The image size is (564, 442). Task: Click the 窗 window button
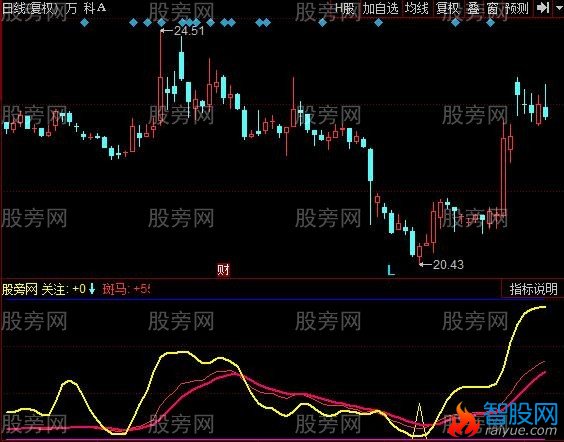492,8
